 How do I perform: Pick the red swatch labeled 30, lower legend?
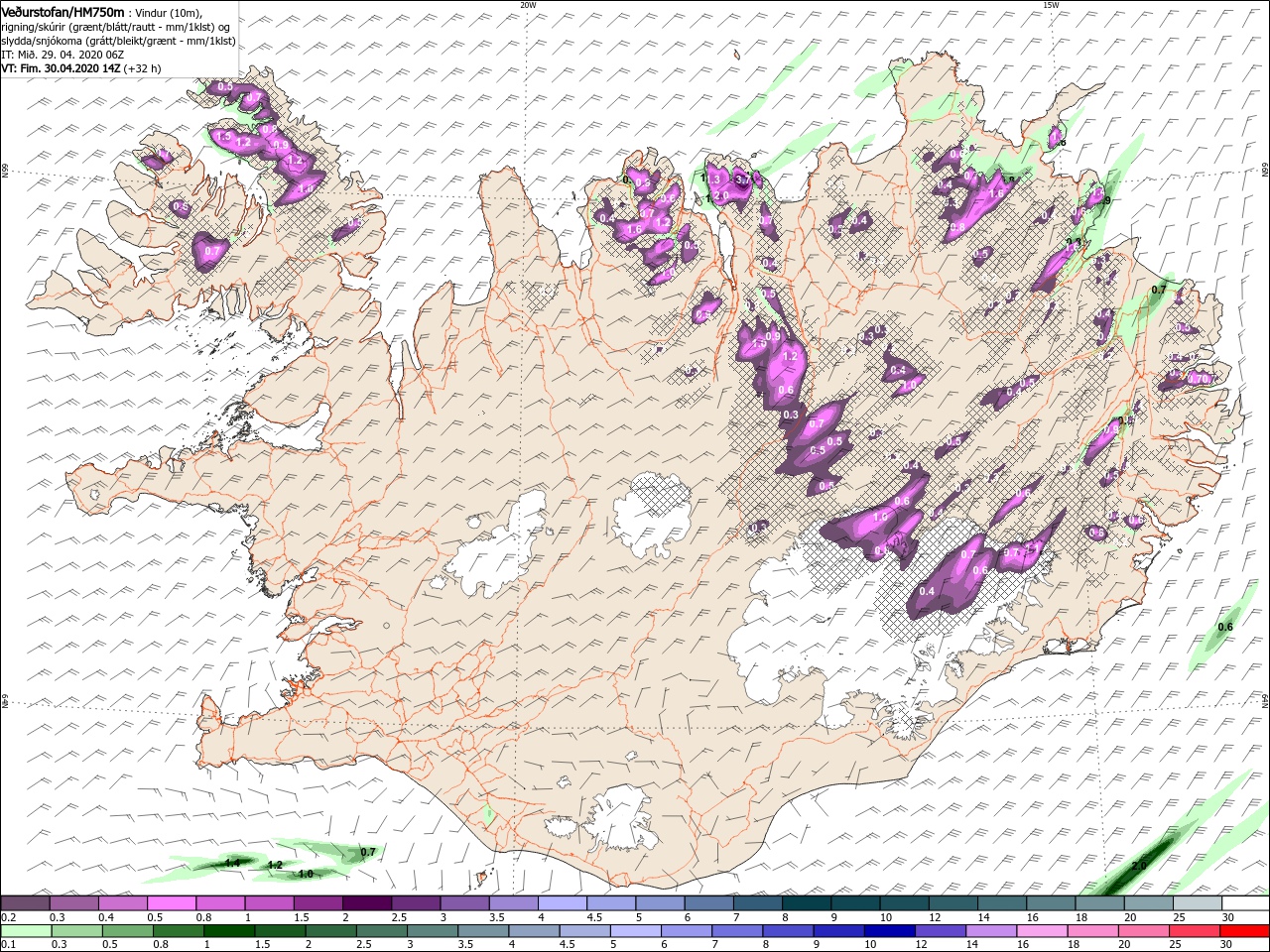click(1245, 932)
